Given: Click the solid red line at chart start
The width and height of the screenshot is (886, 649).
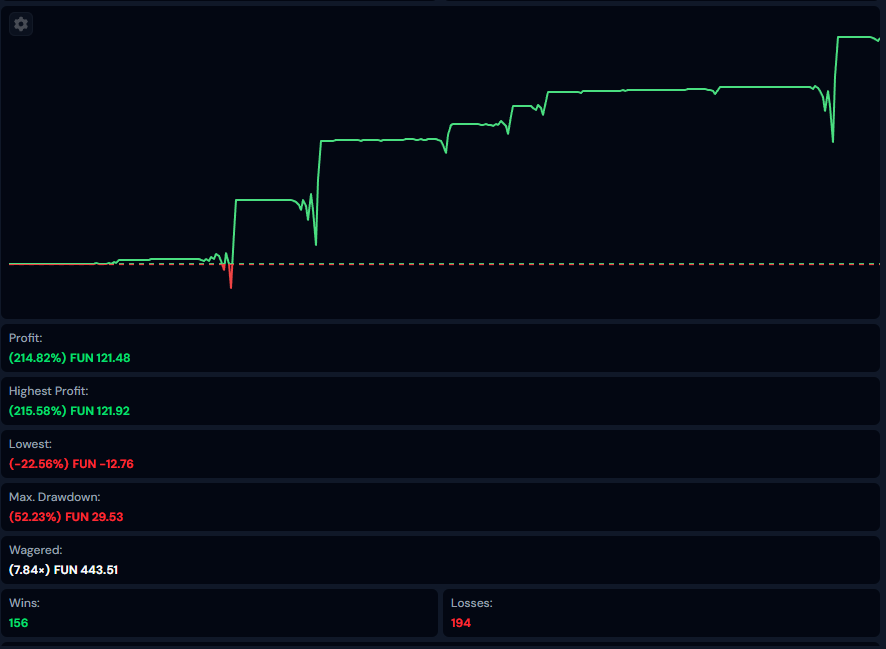Looking at the screenshot, I should point(50,264).
